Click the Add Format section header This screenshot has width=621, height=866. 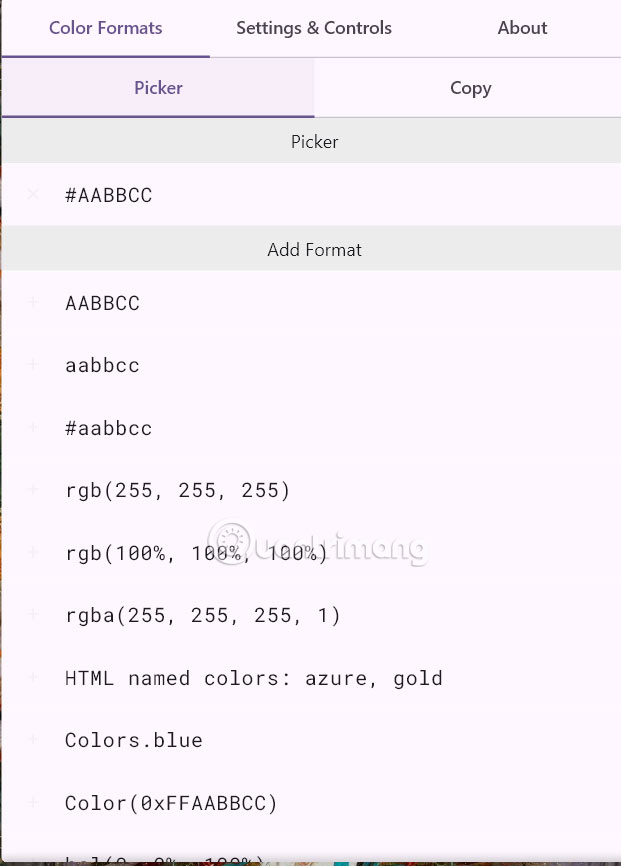tap(314, 249)
